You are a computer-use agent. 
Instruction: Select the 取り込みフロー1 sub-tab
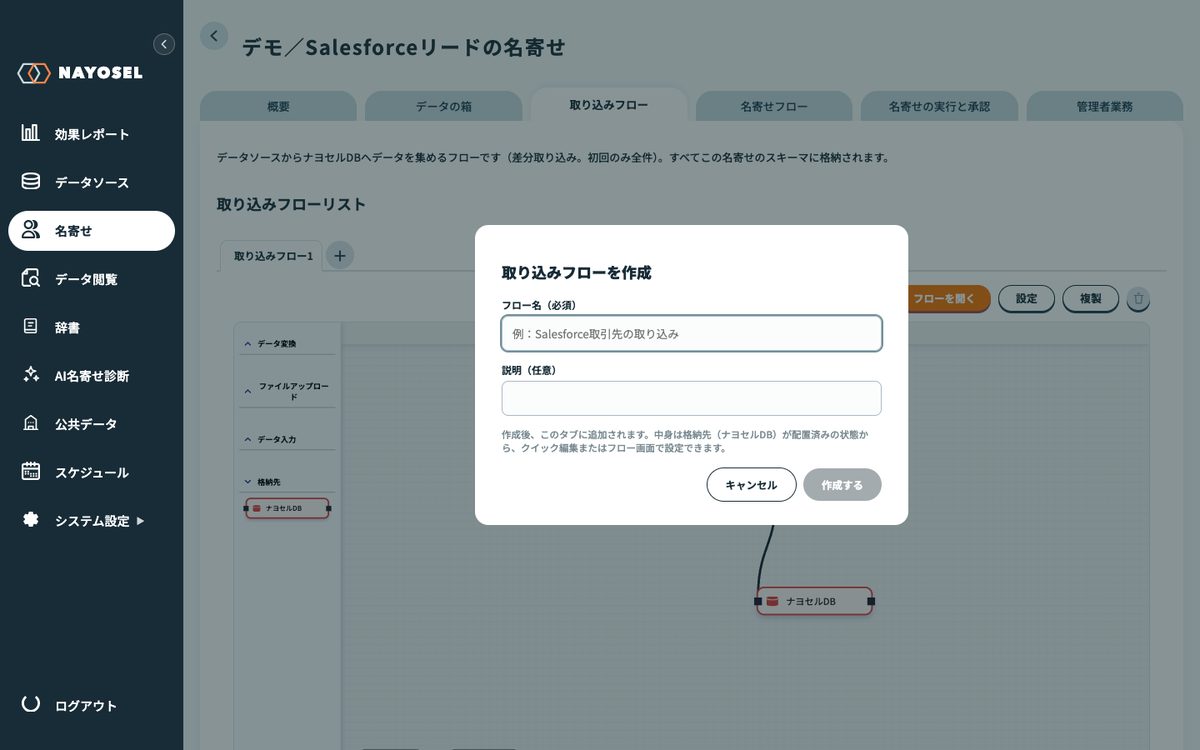click(x=272, y=256)
